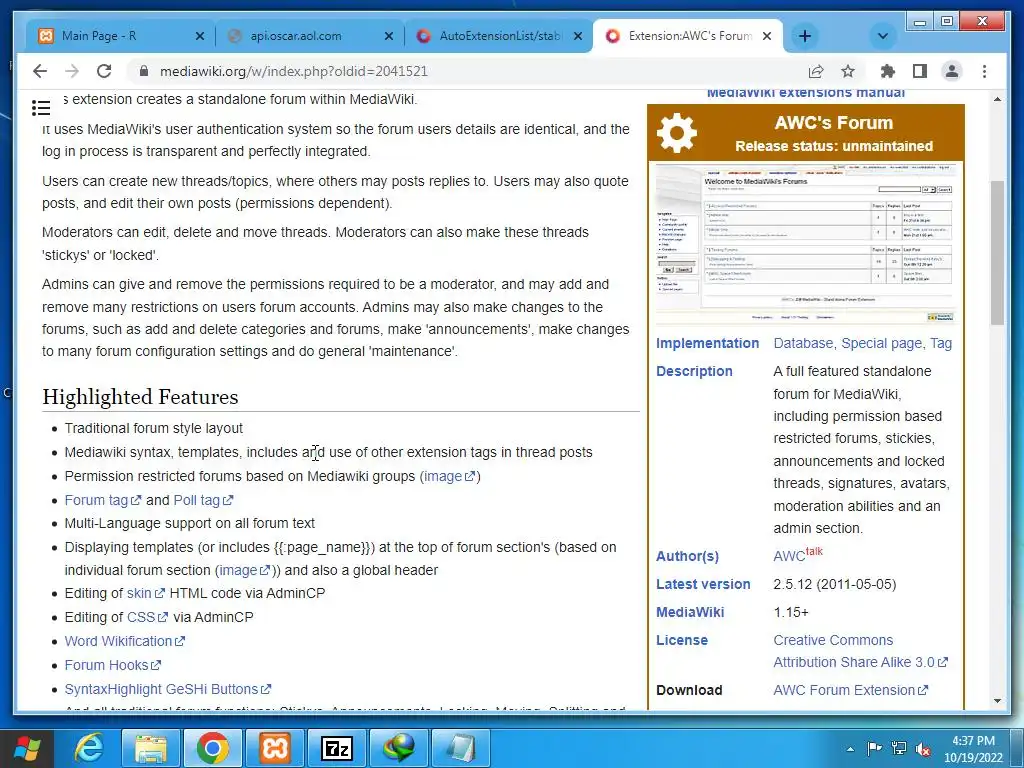Show hidden system tray icons
Viewport: 1024px width, 768px height.
pyautogui.click(x=850, y=749)
